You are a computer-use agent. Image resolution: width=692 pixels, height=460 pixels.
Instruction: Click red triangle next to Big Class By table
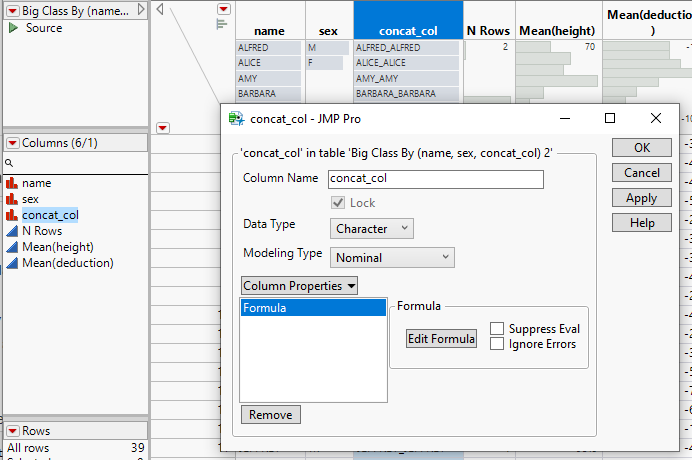(x=13, y=11)
